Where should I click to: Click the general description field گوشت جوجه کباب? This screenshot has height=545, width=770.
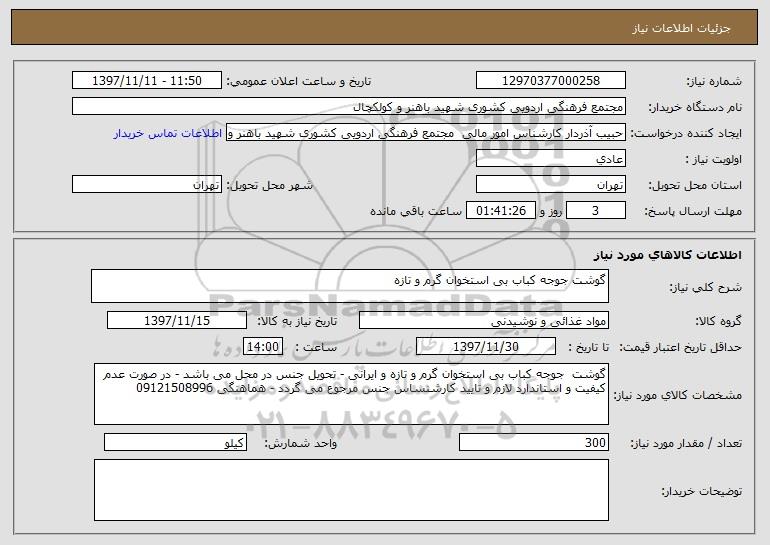click(x=350, y=286)
